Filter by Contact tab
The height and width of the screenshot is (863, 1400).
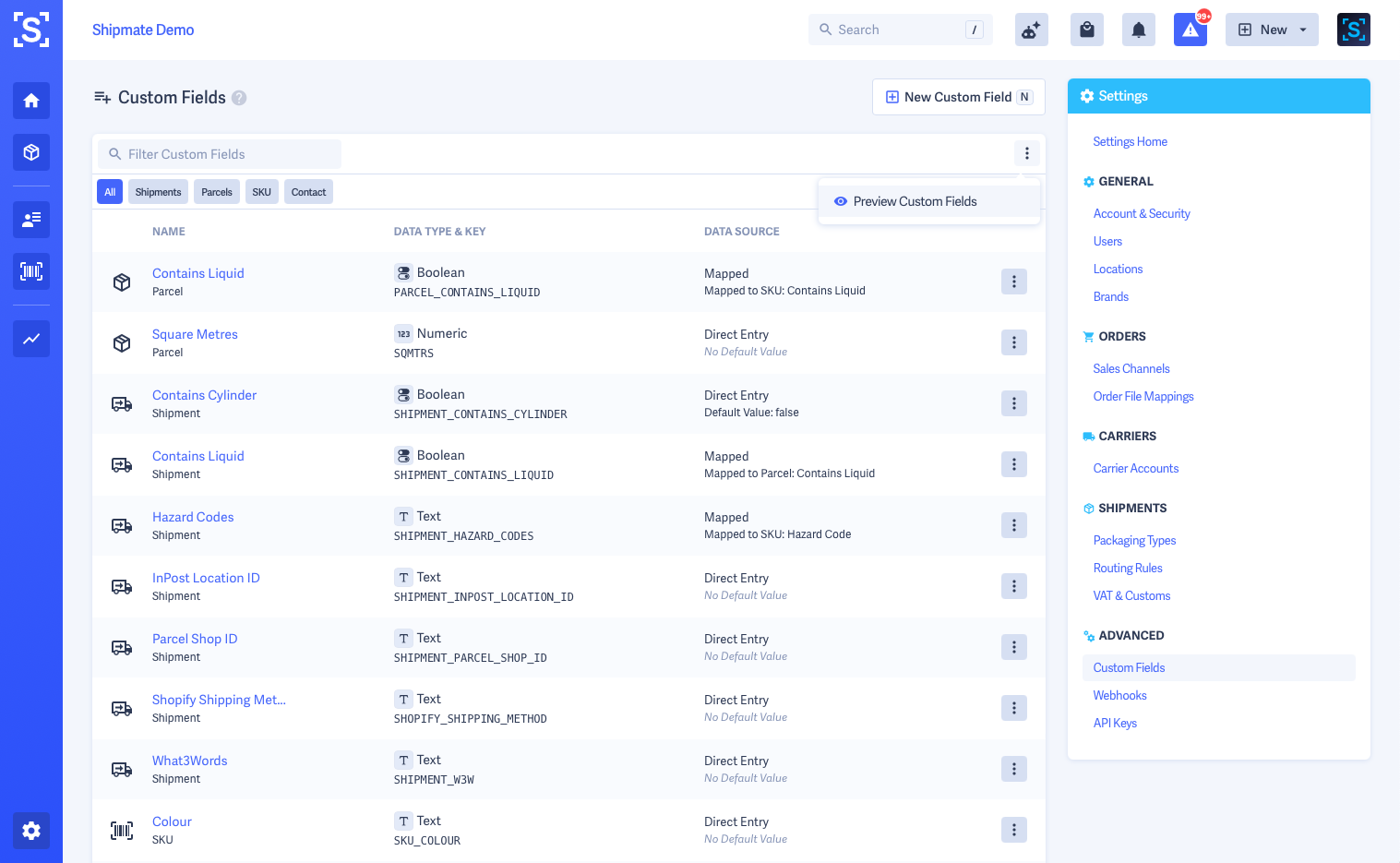[x=308, y=192]
